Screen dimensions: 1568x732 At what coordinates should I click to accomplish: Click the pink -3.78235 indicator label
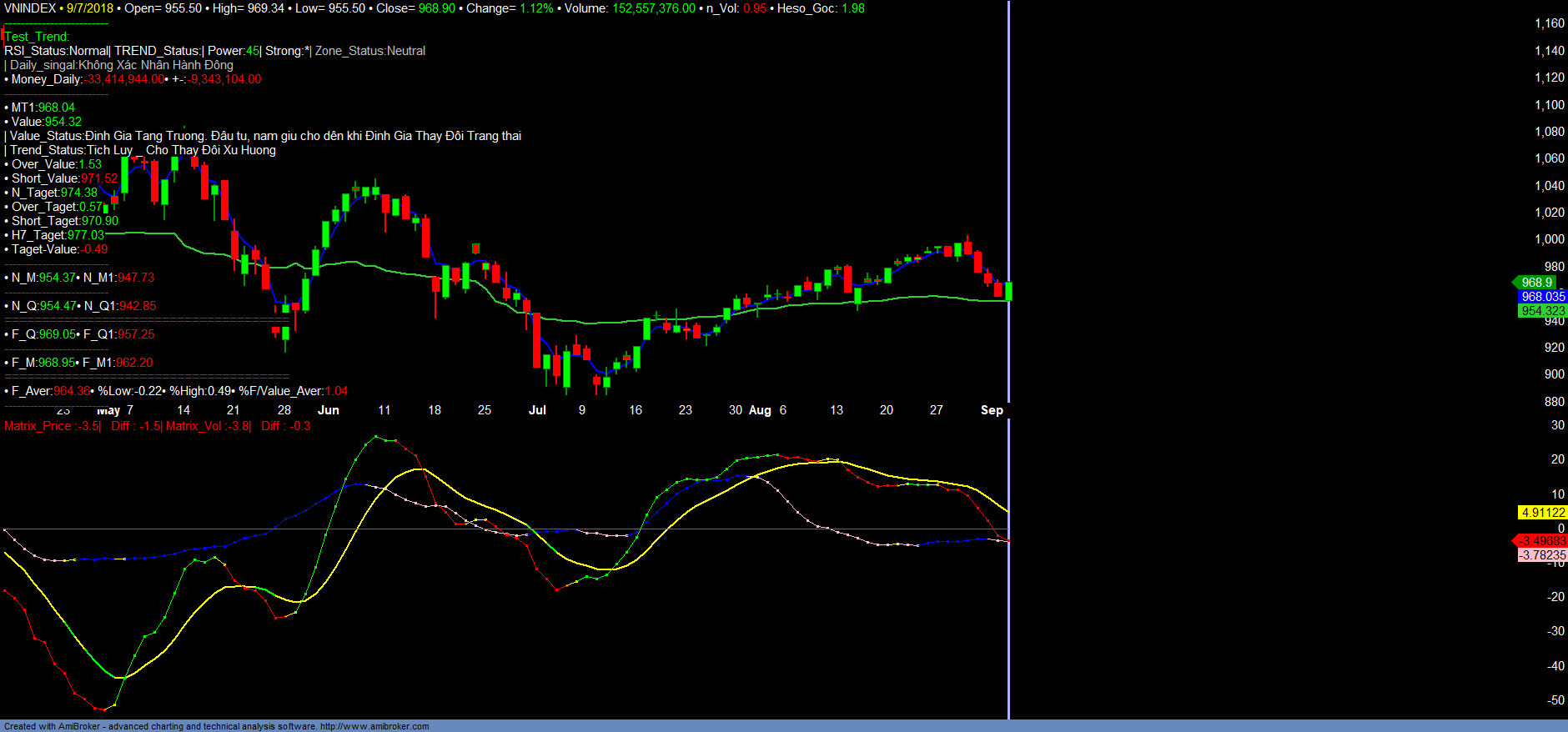(x=1541, y=555)
